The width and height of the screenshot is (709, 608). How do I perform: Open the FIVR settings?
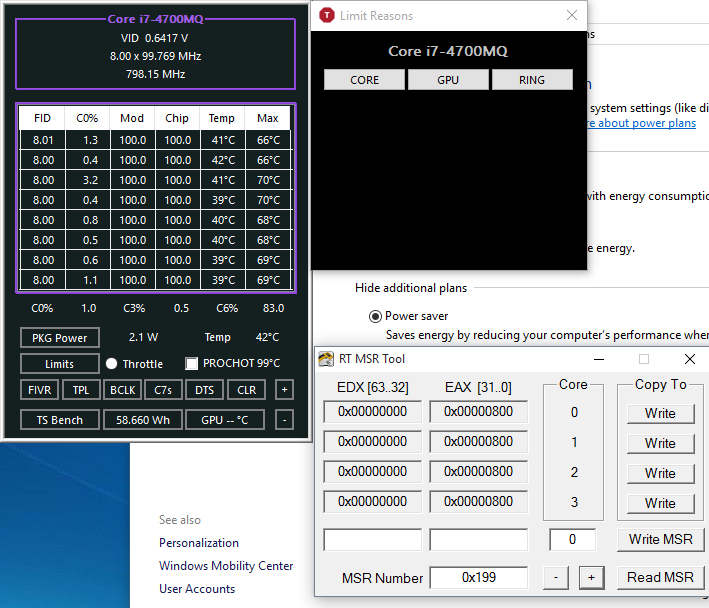(38, 390)
